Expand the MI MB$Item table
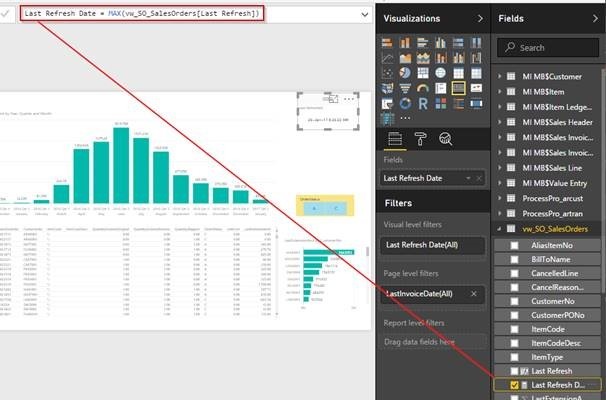 click(x=499, y=92)
